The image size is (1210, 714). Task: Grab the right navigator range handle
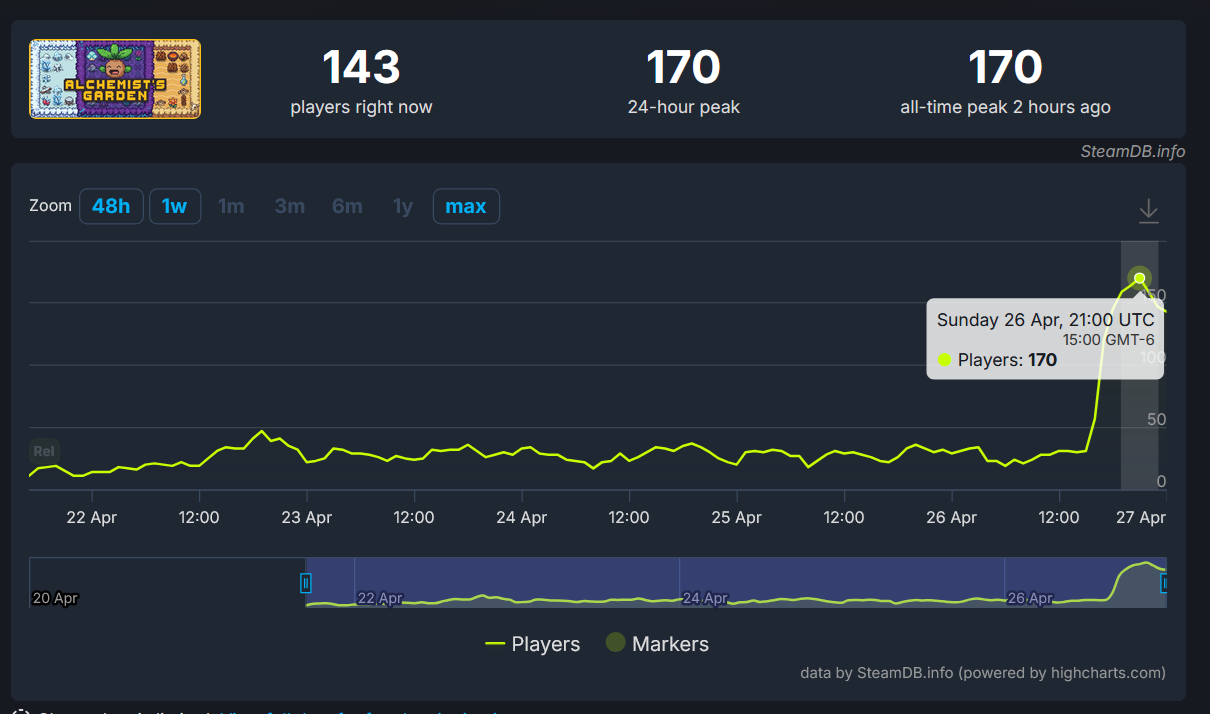pyautogui.click(x=1163, y=583)
